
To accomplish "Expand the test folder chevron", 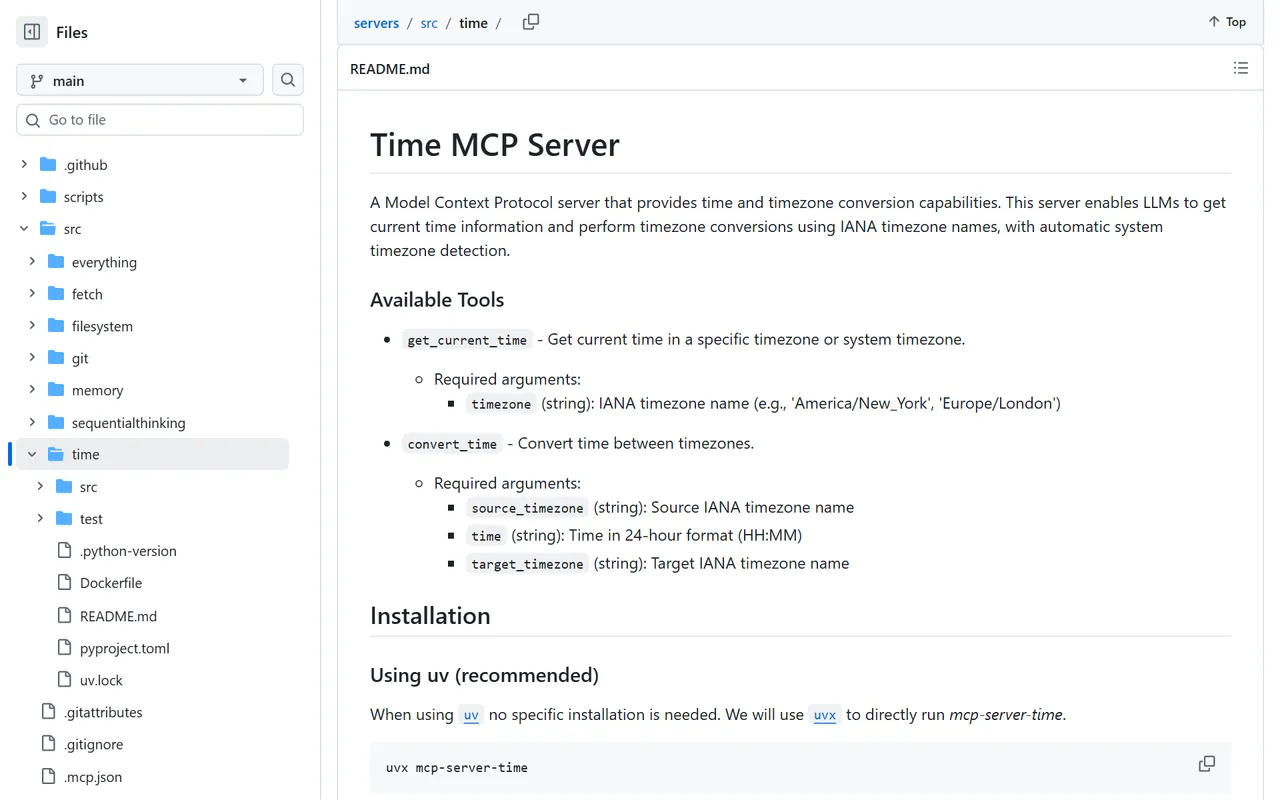I will [x=40, y=518].
